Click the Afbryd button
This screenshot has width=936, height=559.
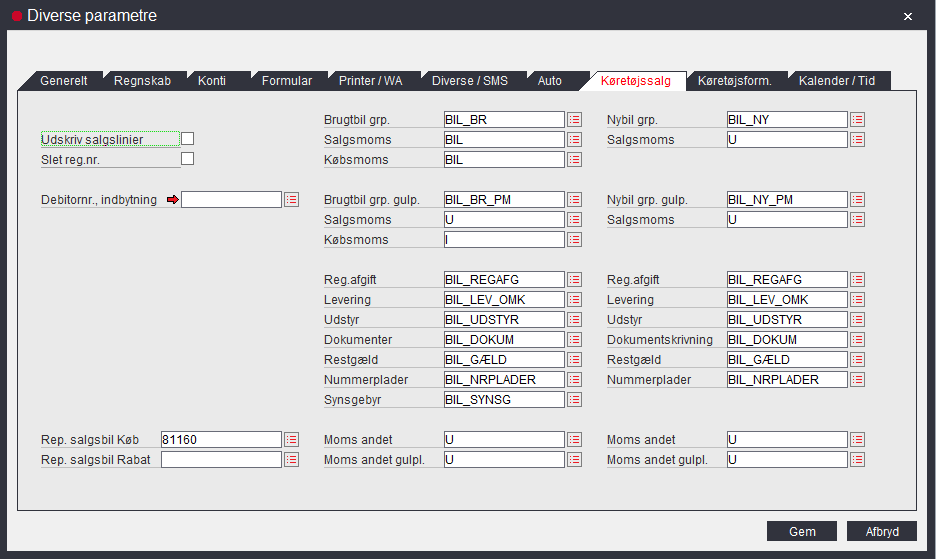pos(881,532)
